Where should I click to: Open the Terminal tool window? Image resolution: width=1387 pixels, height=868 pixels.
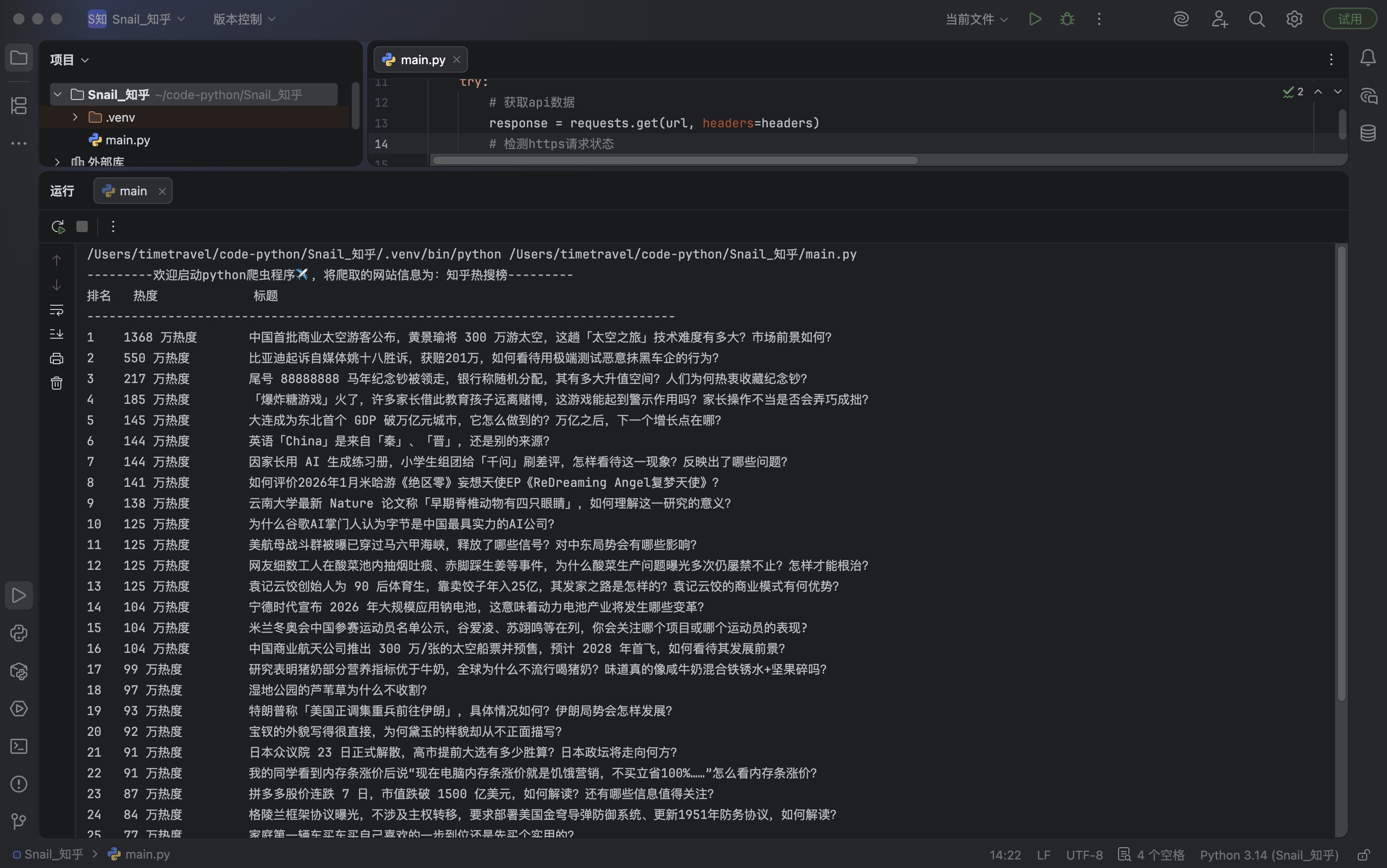tap(19, 746)
